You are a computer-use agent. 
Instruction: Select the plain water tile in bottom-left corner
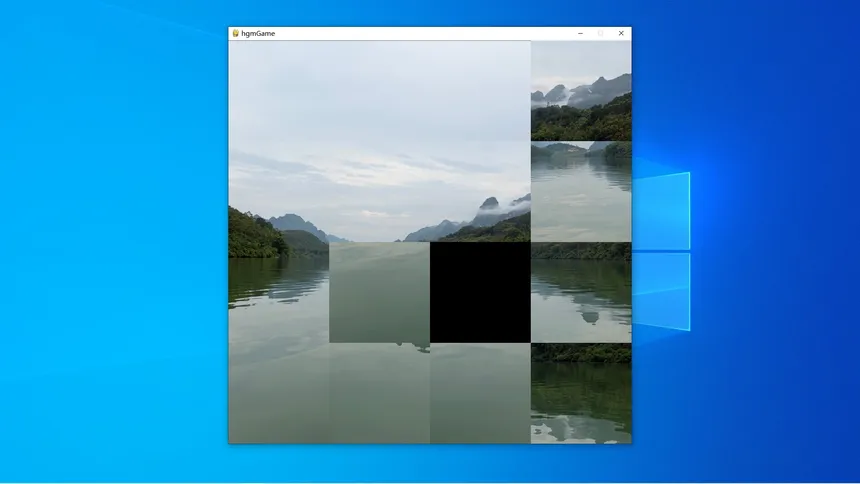point(279,393)
